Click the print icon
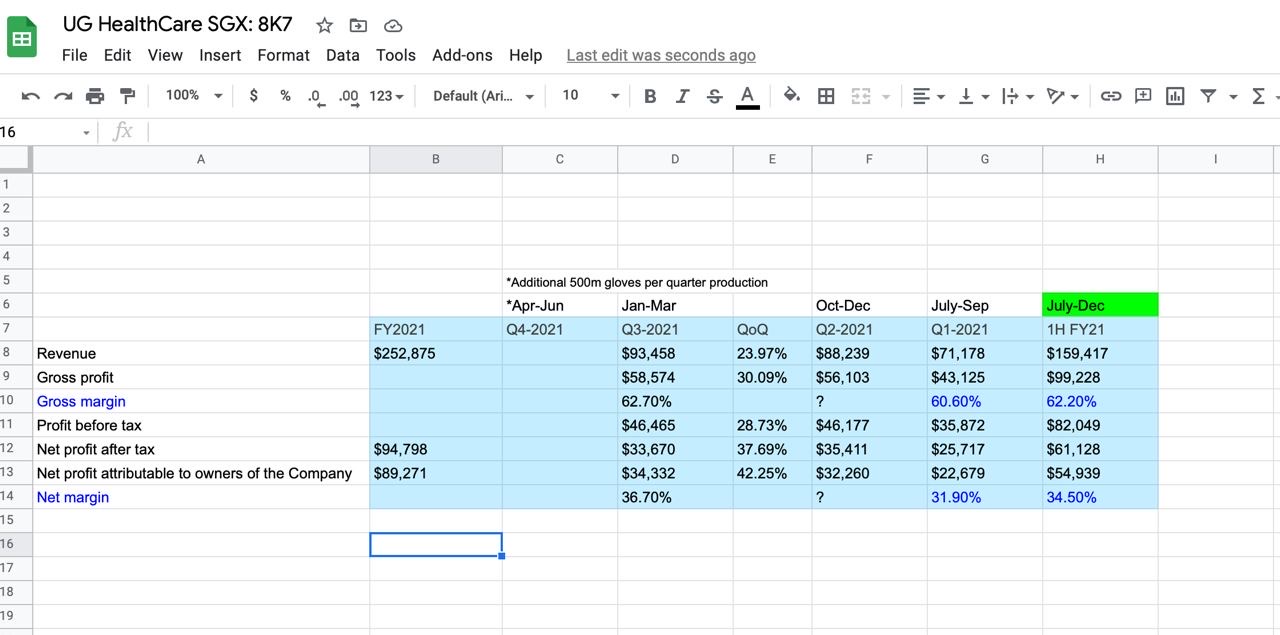The height and width of the screenshot is (635, 1280). [95, 96]
